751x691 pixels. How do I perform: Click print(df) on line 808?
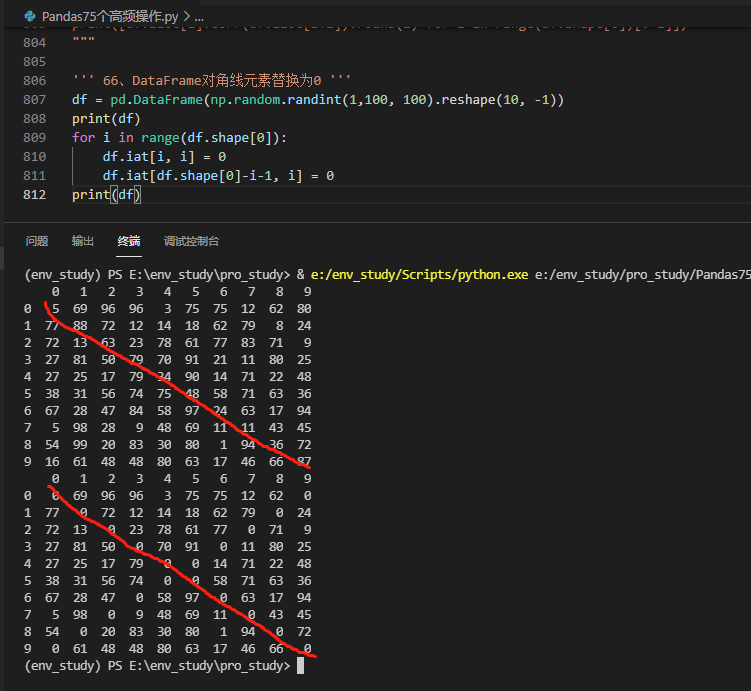[106, 119]
